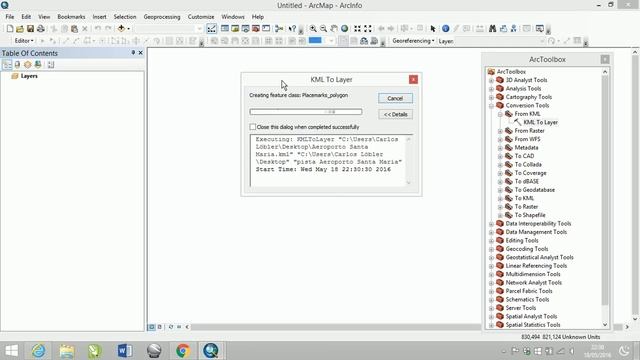
Task: Select Layers in Table Of Contents
Action: click(29, 76)
